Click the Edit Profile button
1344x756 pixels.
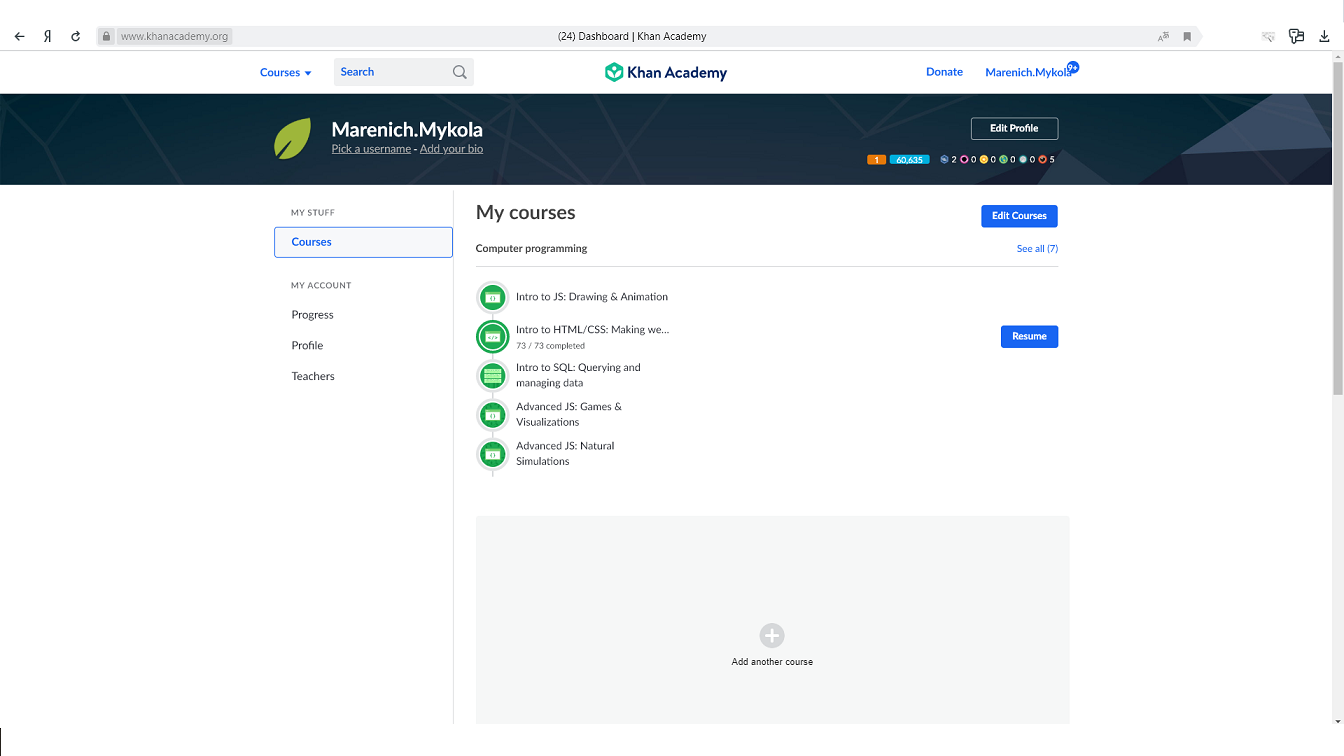coord(1014,128)
